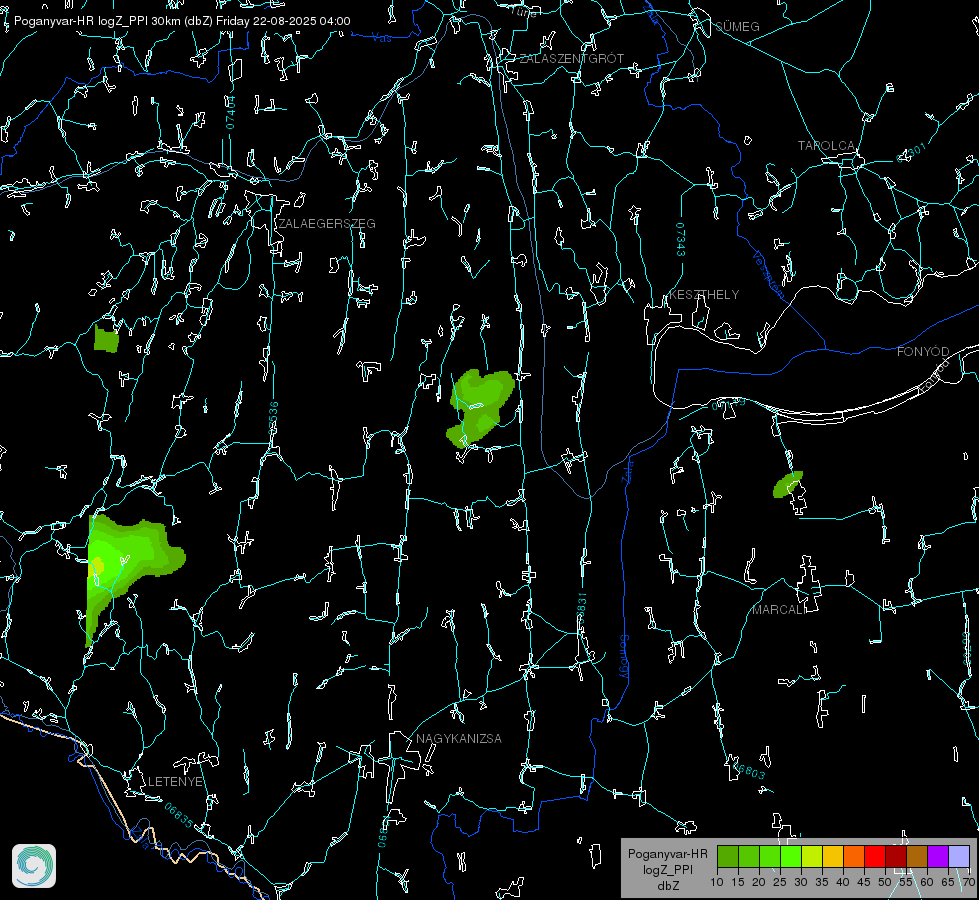Click the legend tick label 70

[x=969, y=883]
